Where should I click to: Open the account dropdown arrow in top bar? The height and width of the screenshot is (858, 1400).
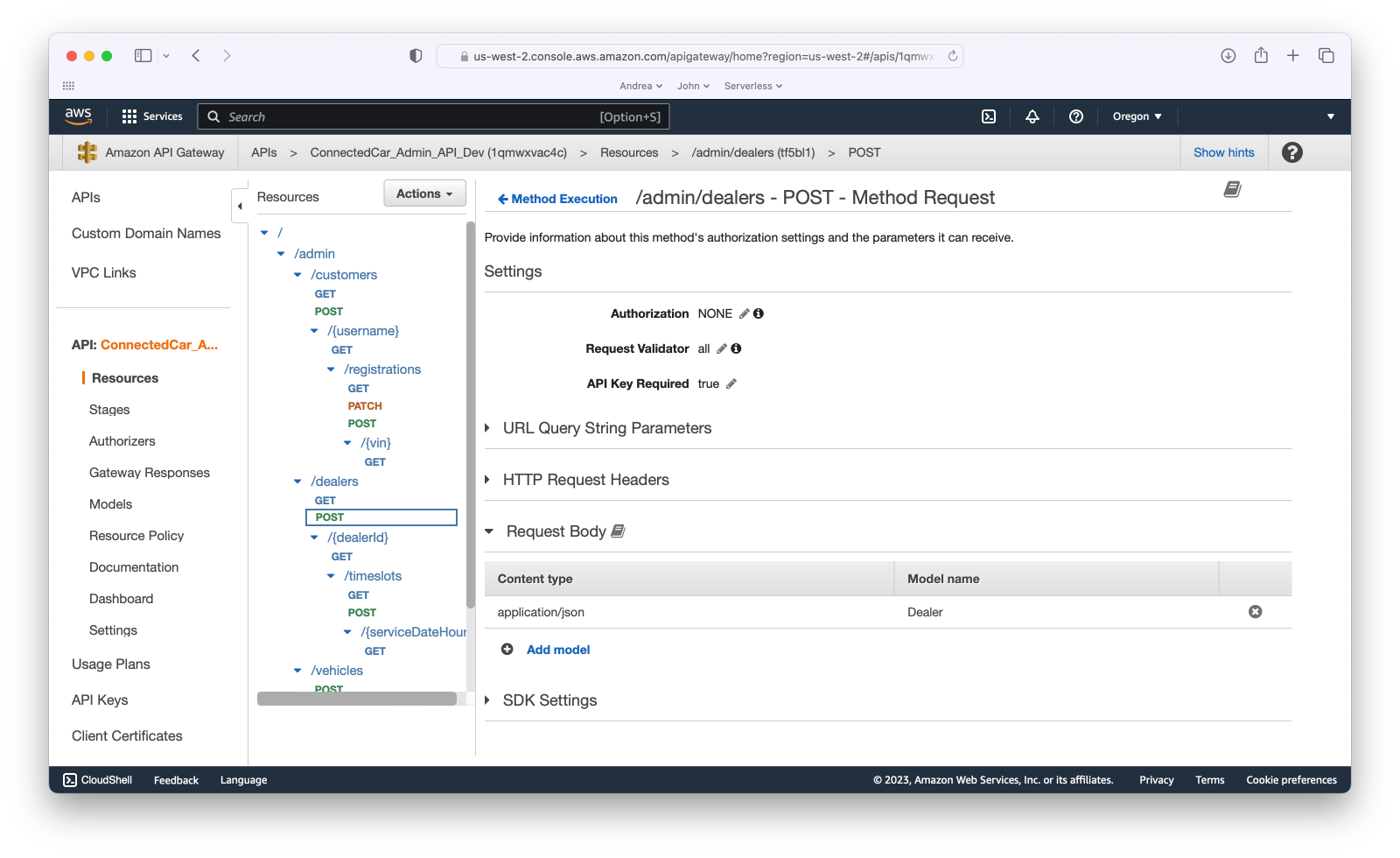(1331, 116)
